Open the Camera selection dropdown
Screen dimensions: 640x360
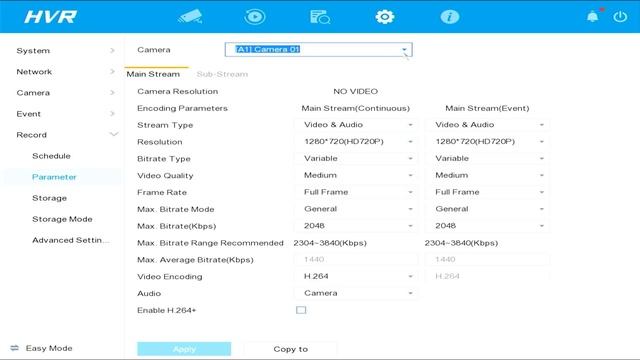318,49
